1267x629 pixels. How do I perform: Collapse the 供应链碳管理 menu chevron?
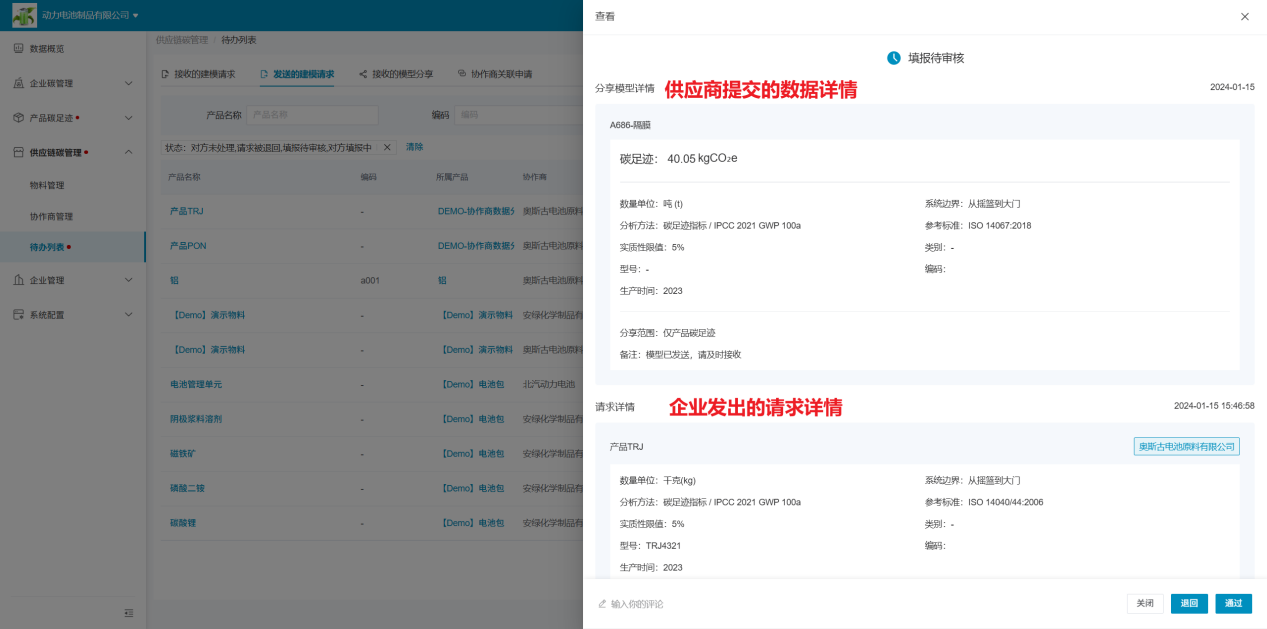(128, 152)
